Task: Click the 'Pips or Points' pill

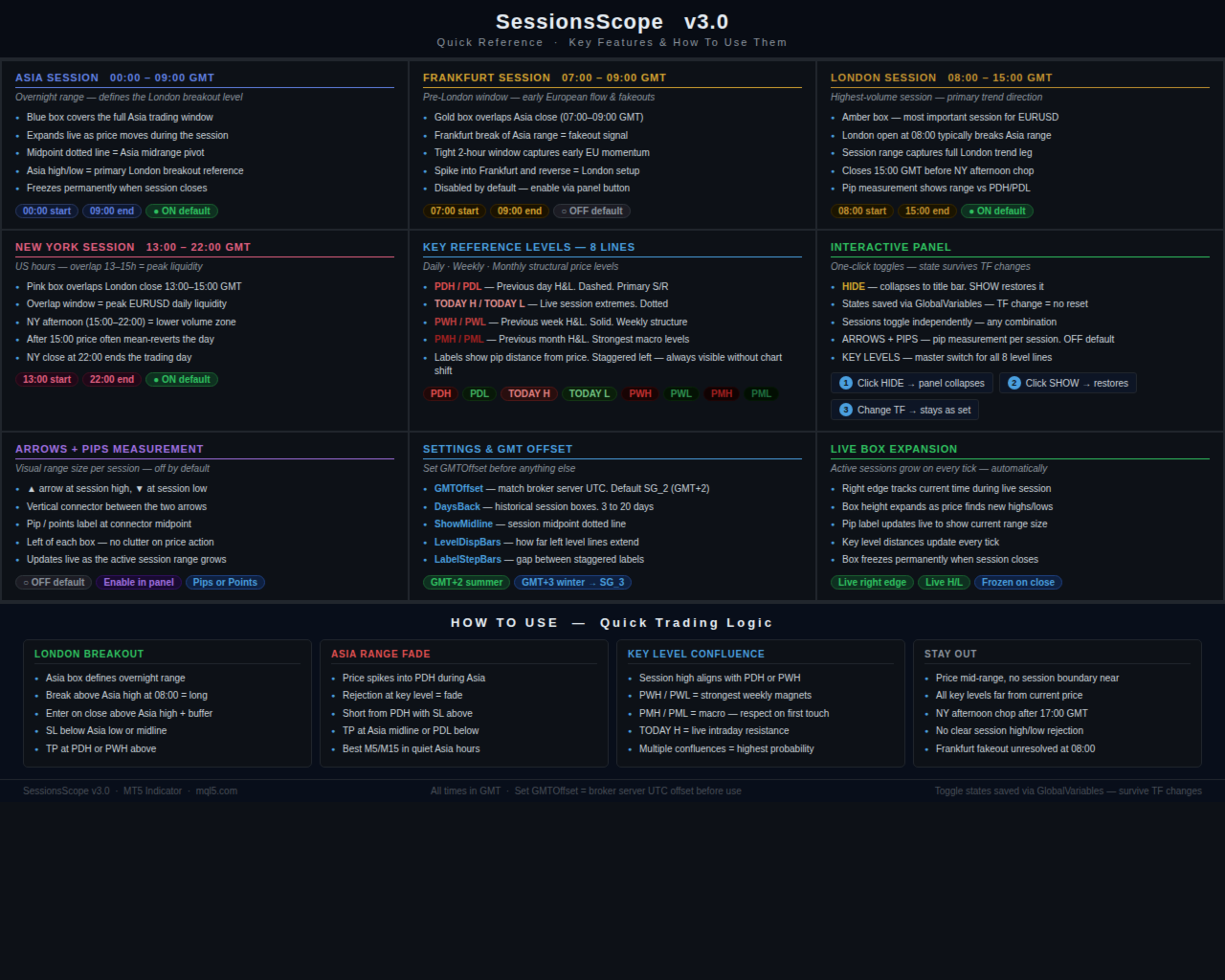Action: pos(225,582)
